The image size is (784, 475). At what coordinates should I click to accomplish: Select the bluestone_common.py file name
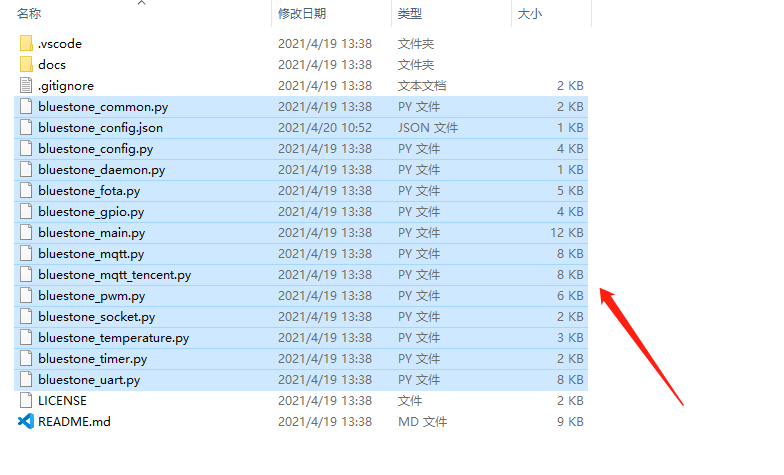pyautogui.click(x=103, y=107)
